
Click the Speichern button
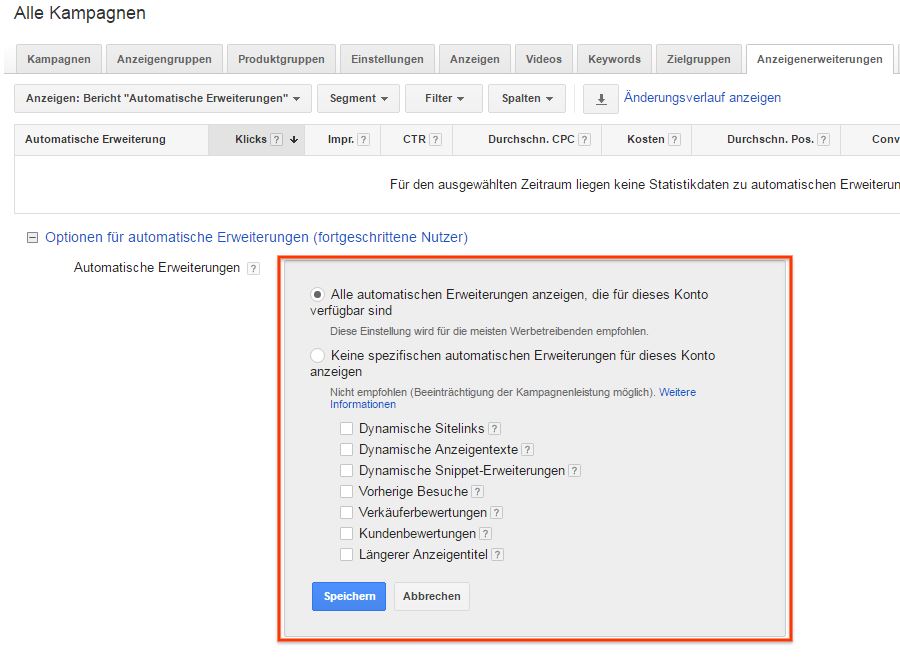pyautogui.click(x=349, y=596)
